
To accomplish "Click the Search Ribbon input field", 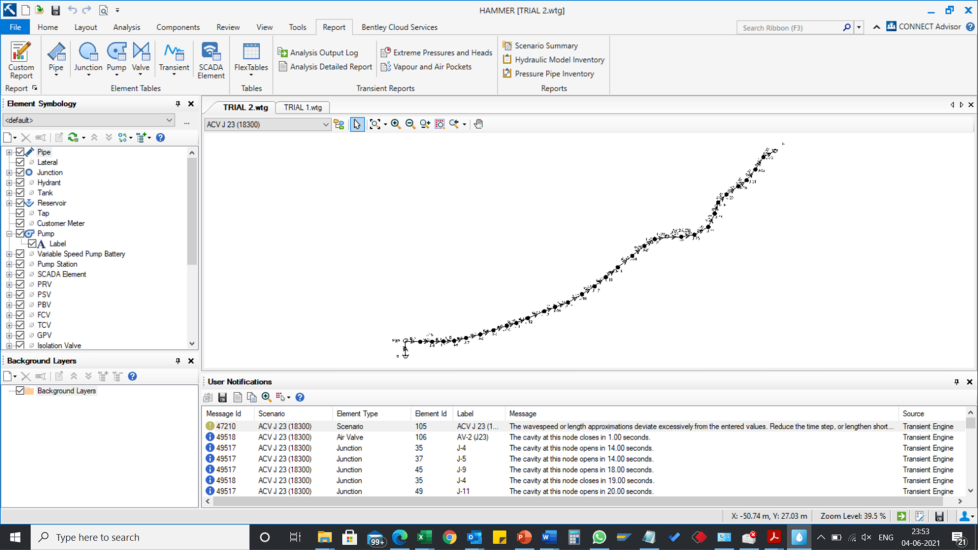I will 790,27.
